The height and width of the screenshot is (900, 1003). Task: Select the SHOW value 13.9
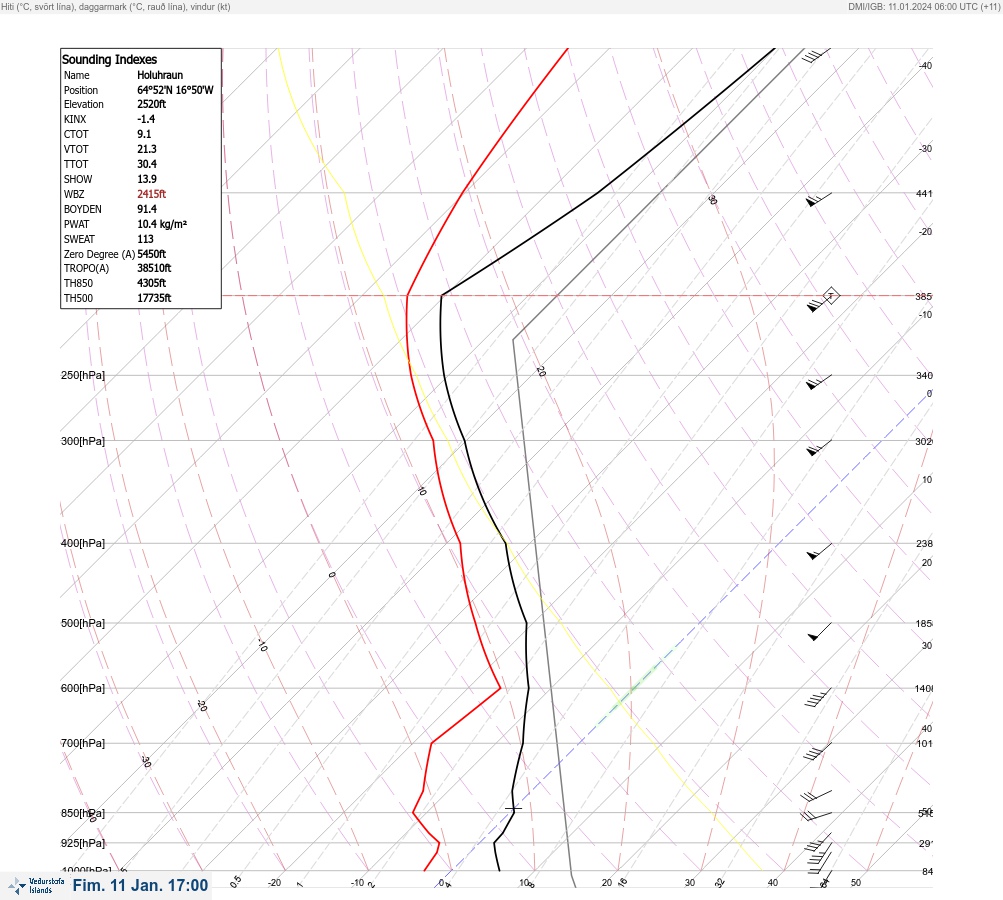pyautogui.click(x=146, y=179)
